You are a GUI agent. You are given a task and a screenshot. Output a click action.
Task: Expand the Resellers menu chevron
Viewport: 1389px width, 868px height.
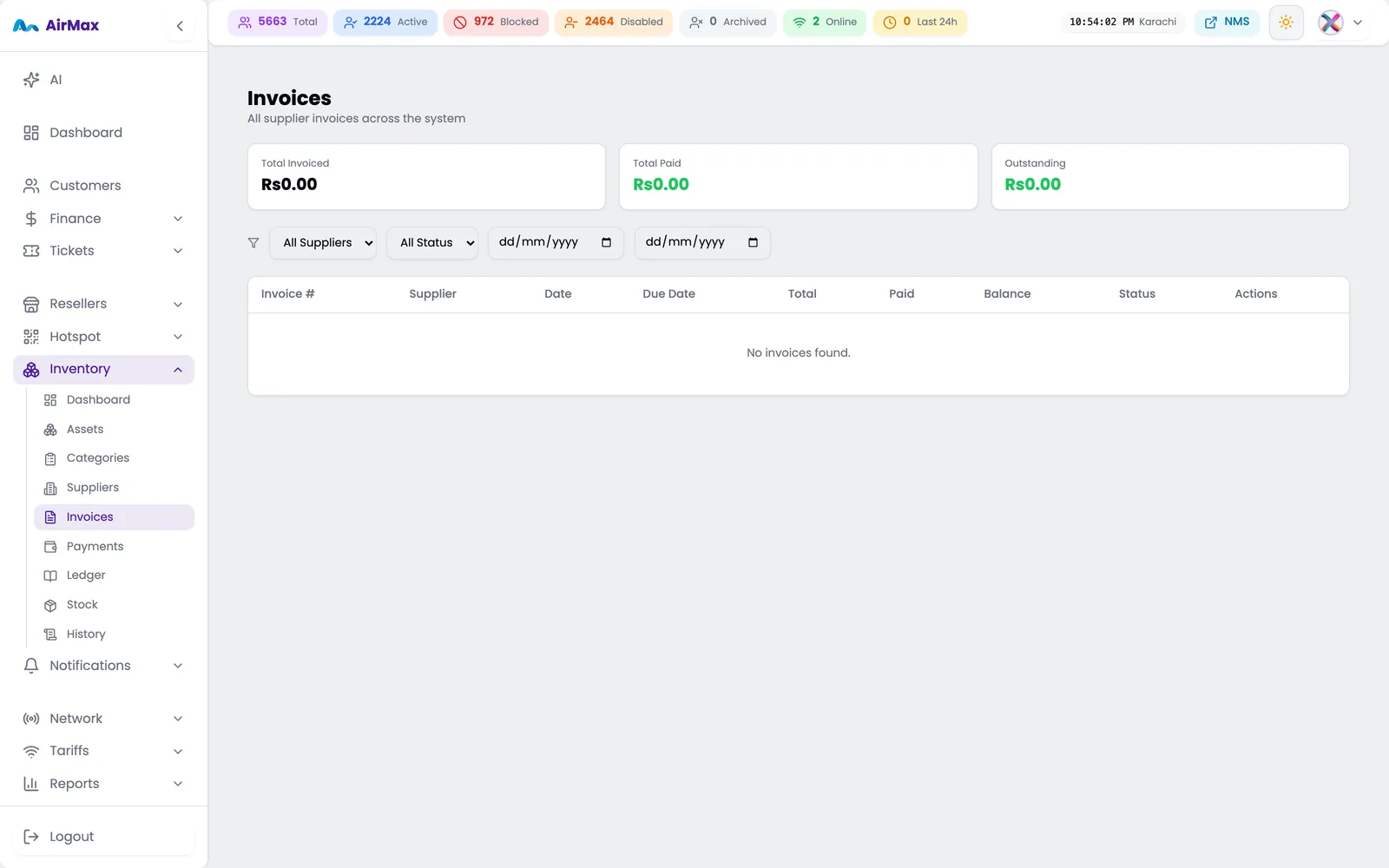click(x=178, y=305)
